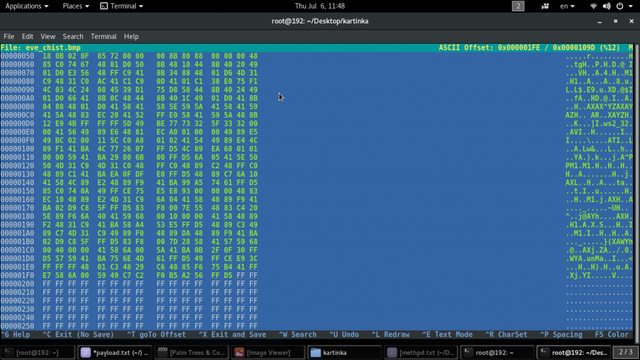The height and width of the screenshot is (360, 640).
Task: Click the ^T goTo Offset label
Action: coord(156,334)
